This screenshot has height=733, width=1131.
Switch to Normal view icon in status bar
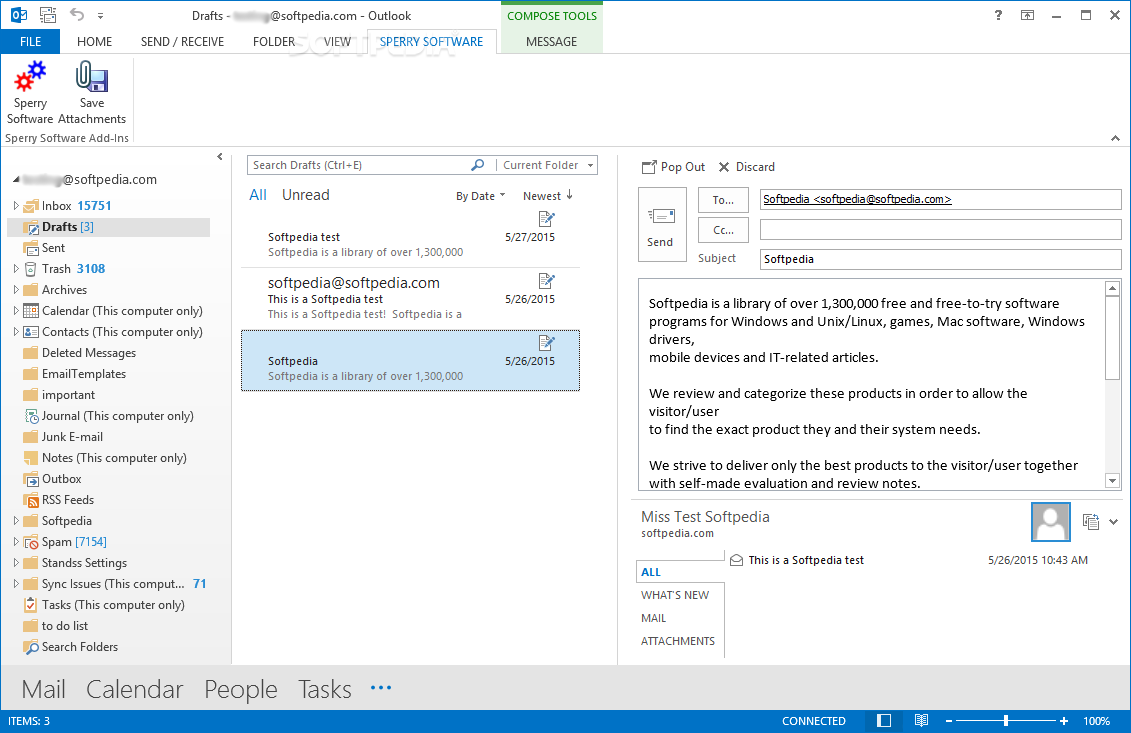point(884,721)
